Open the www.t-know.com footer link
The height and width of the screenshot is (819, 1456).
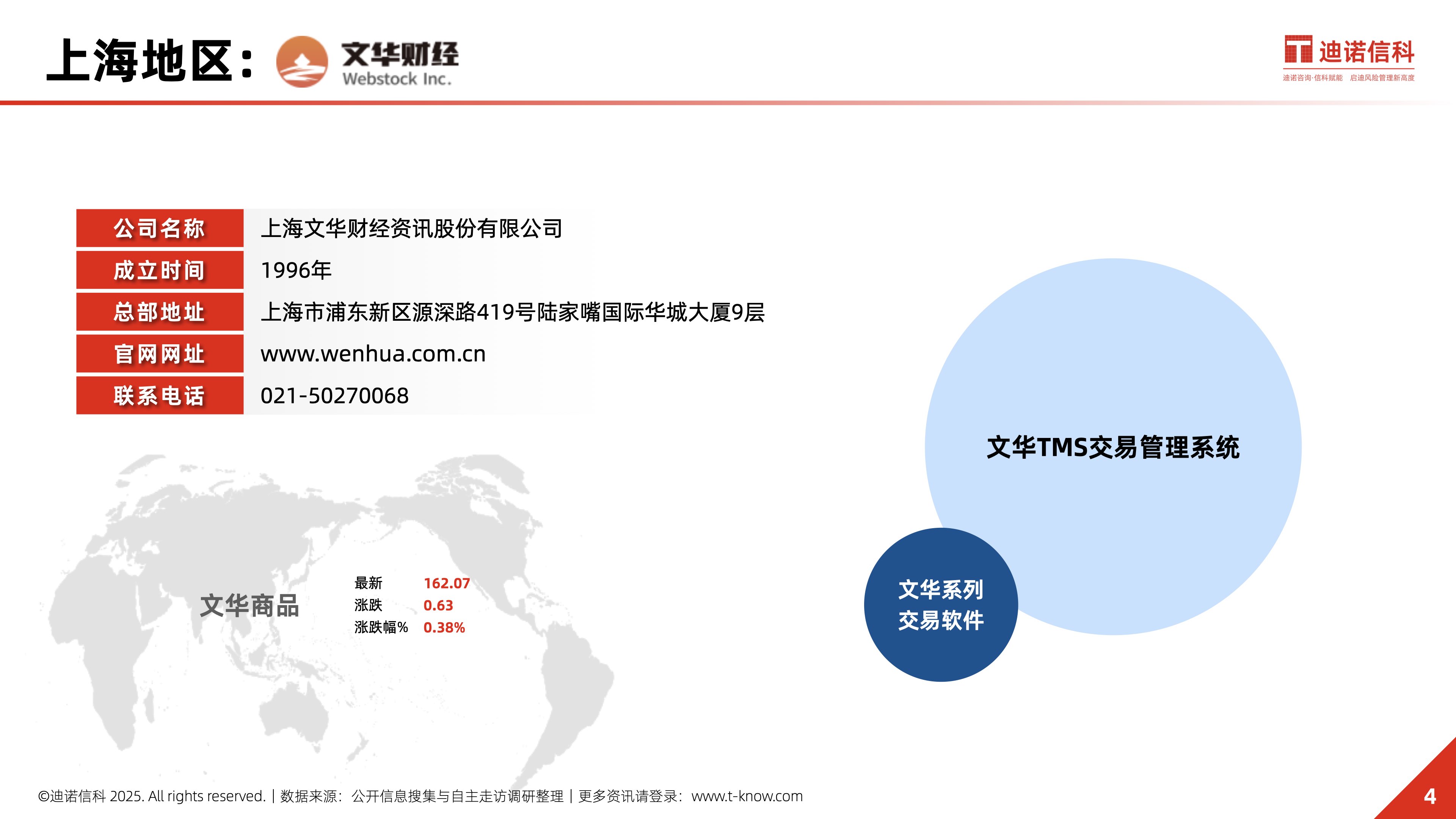(x=747, y=796)
